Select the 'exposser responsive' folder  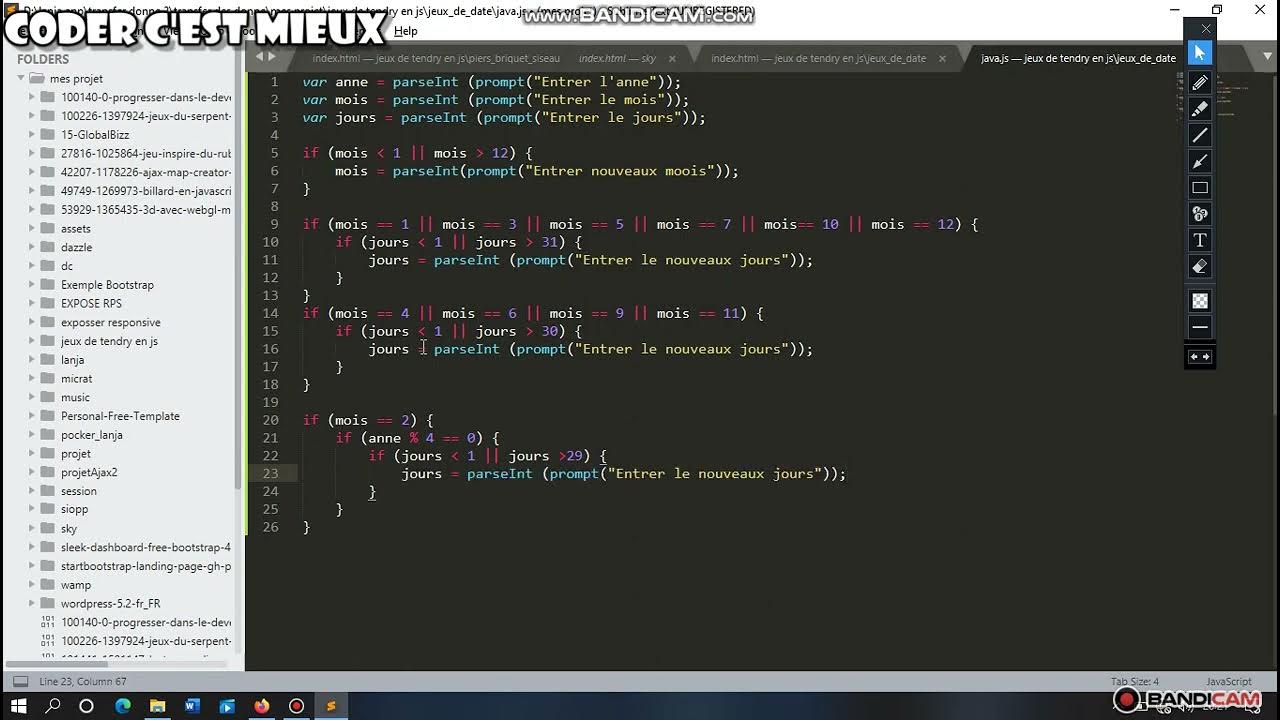point(110,322)
